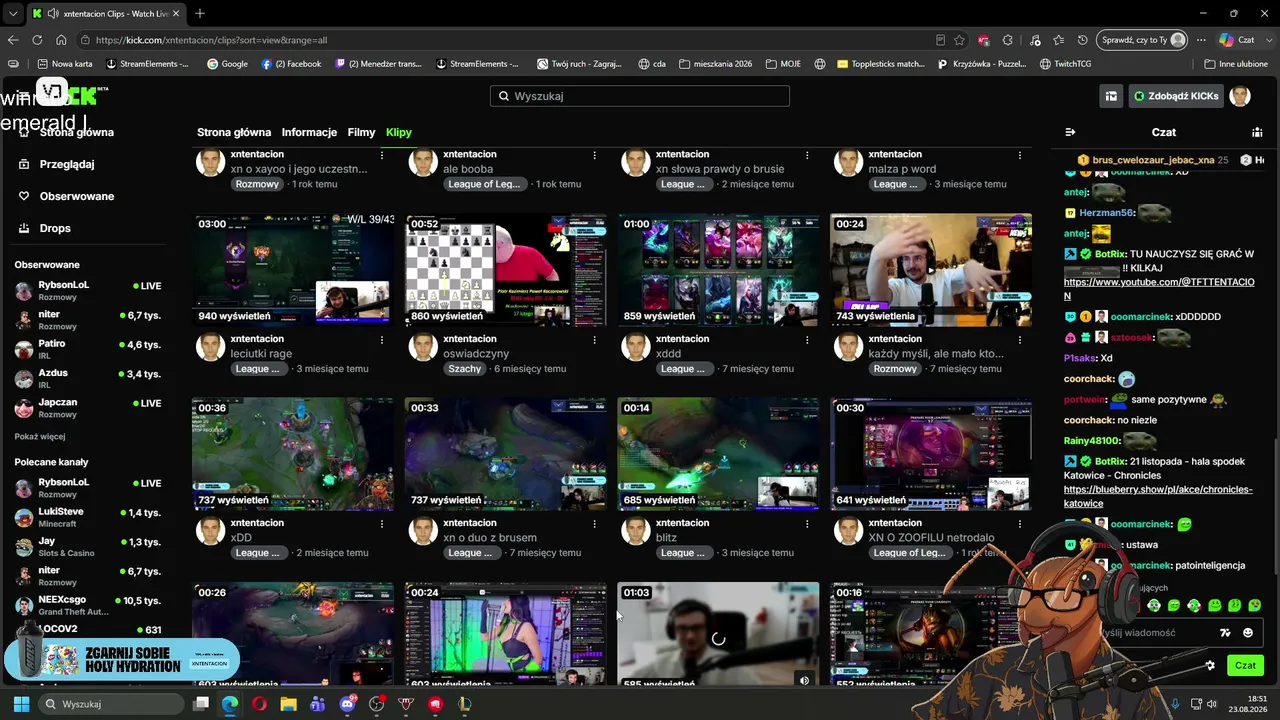
Task: Switch to the 'Filmy' channel tab
Action: (x=361, y=132)
